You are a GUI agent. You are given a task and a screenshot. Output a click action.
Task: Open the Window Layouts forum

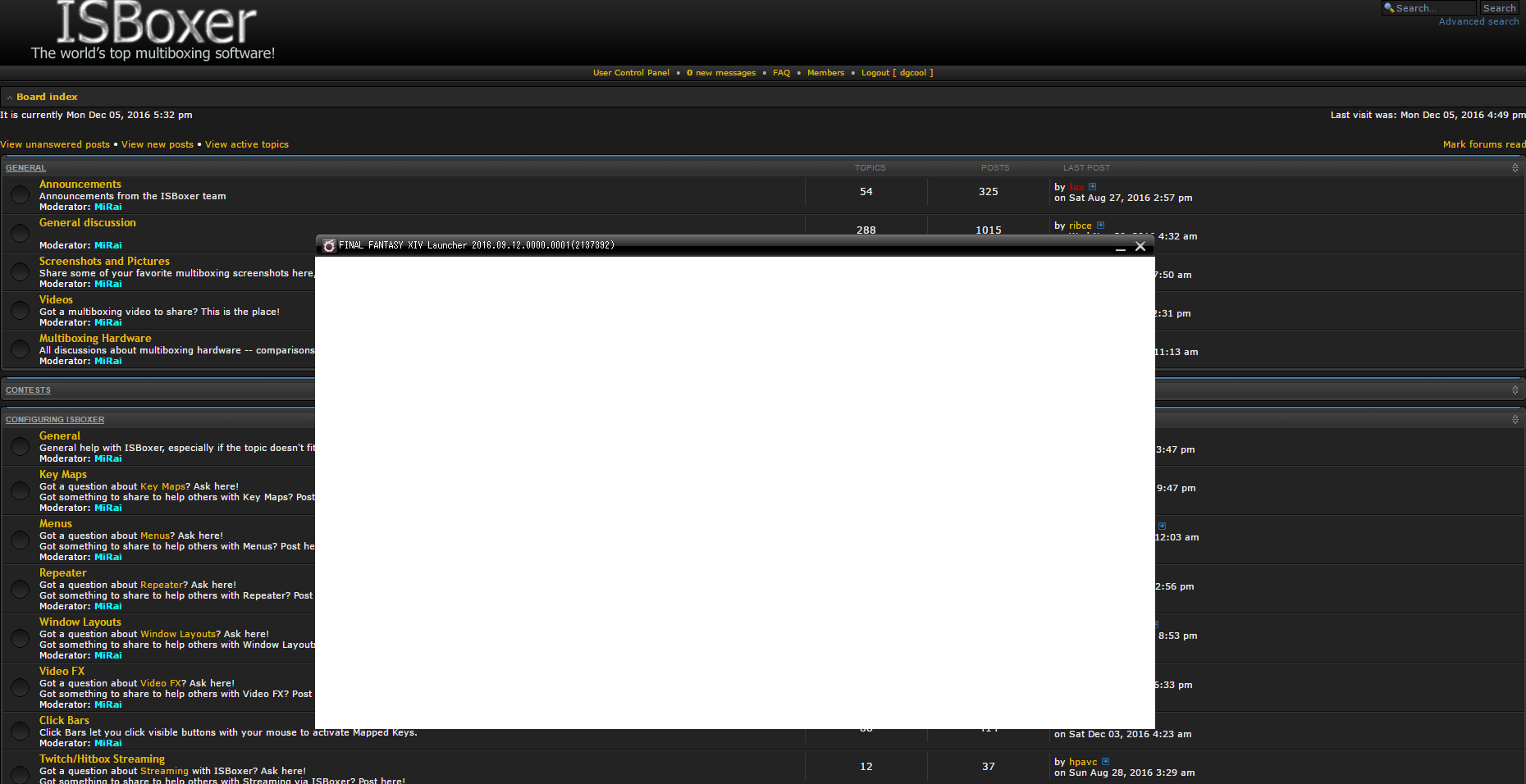click(x=80, y=622)
